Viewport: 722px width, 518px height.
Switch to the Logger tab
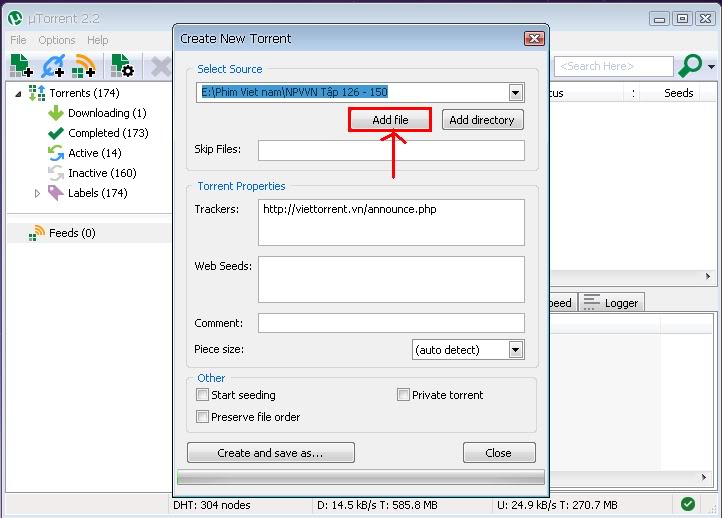coord(611,303)
